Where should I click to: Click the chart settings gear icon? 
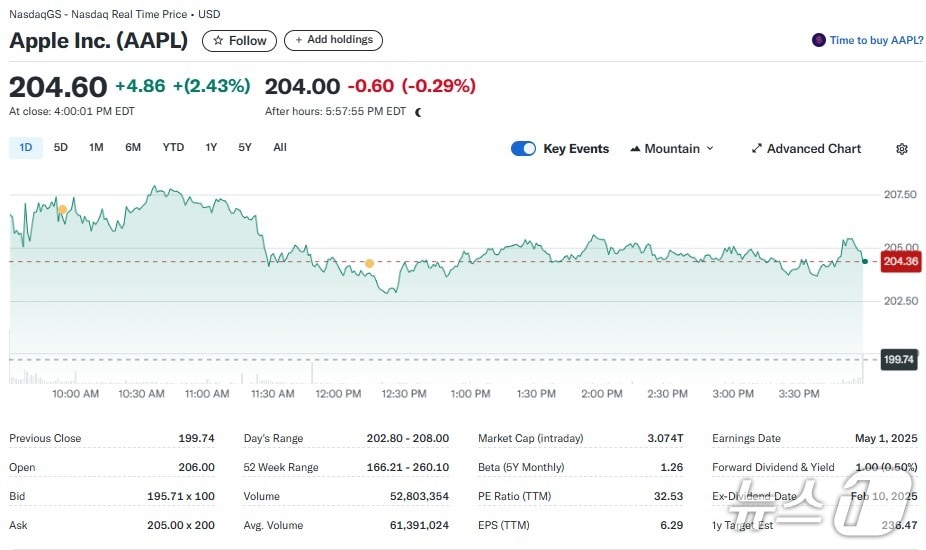(901, 149)
